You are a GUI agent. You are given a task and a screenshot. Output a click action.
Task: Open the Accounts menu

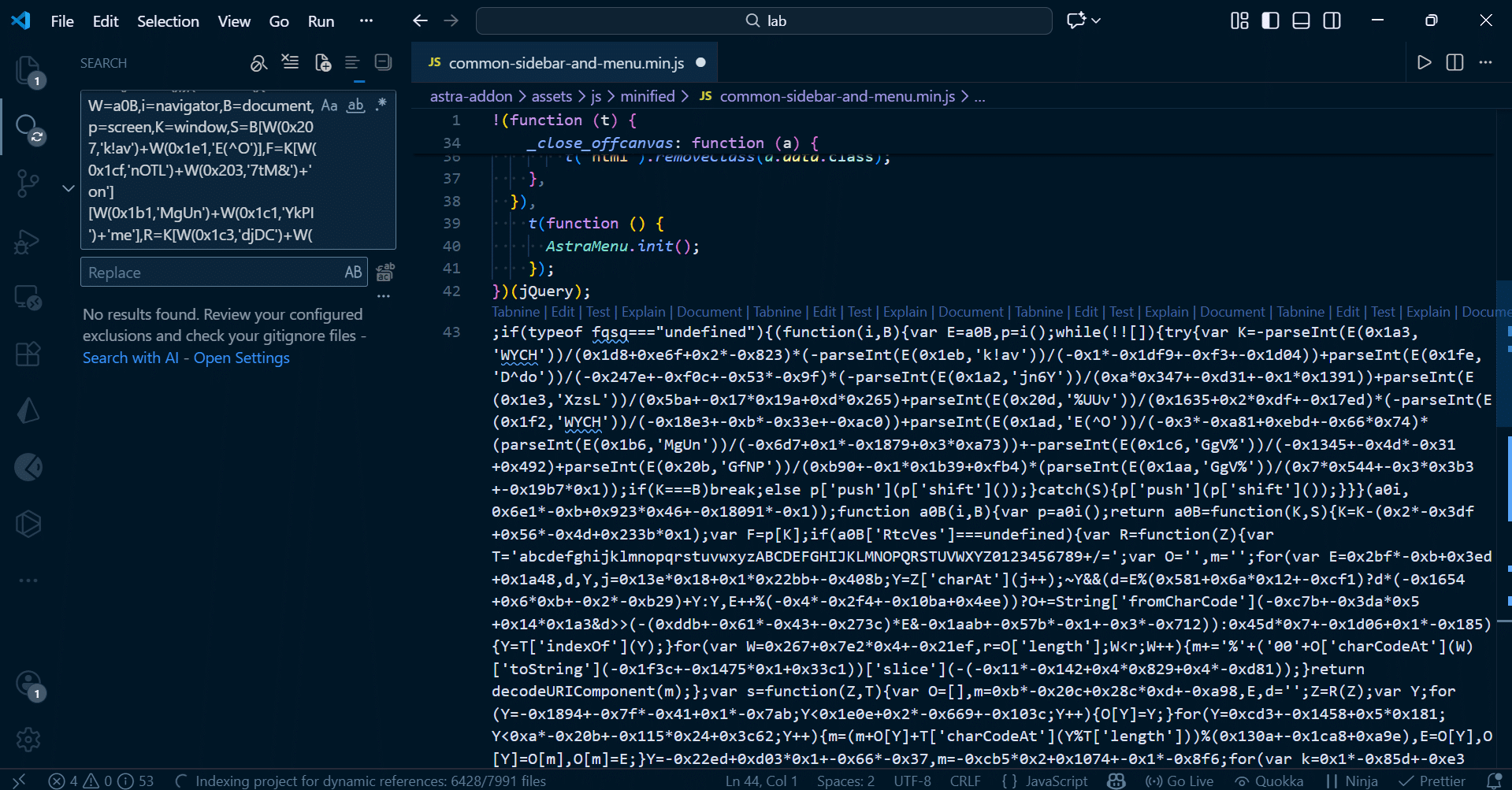click(x=28, y=683)
